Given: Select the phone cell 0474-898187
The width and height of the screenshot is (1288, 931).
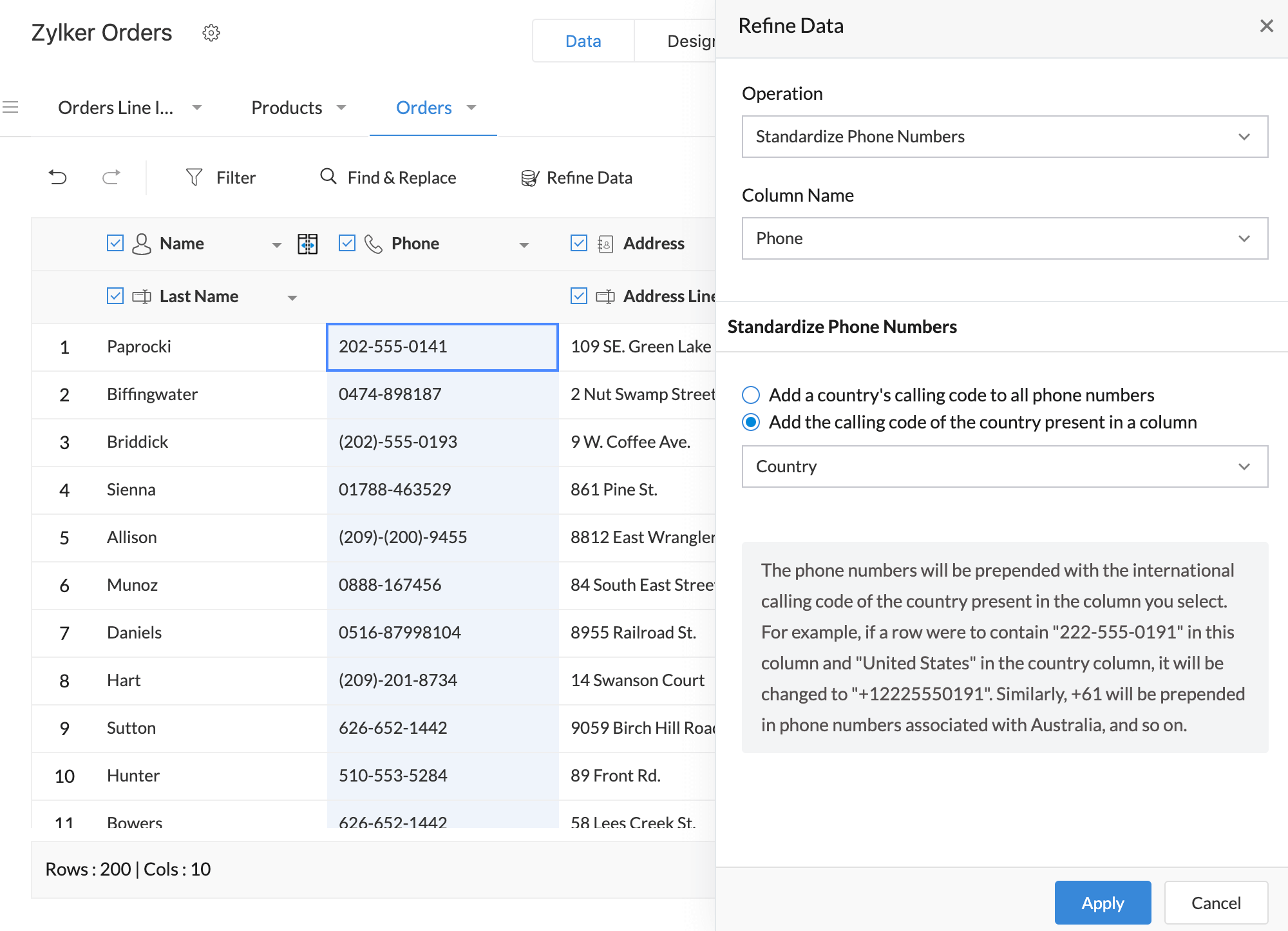Looking at the screenshot, I should click(x=442, y=394).
